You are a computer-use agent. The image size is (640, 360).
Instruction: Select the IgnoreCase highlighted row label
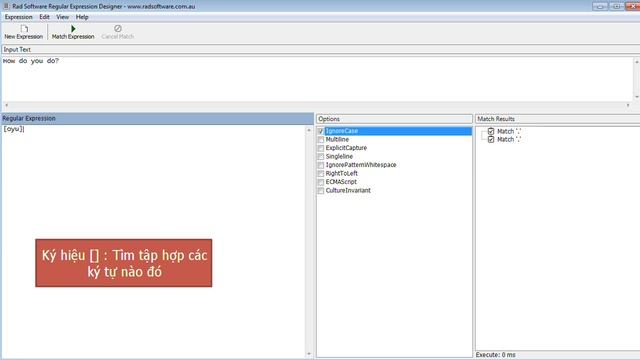(x=342, y=131)
